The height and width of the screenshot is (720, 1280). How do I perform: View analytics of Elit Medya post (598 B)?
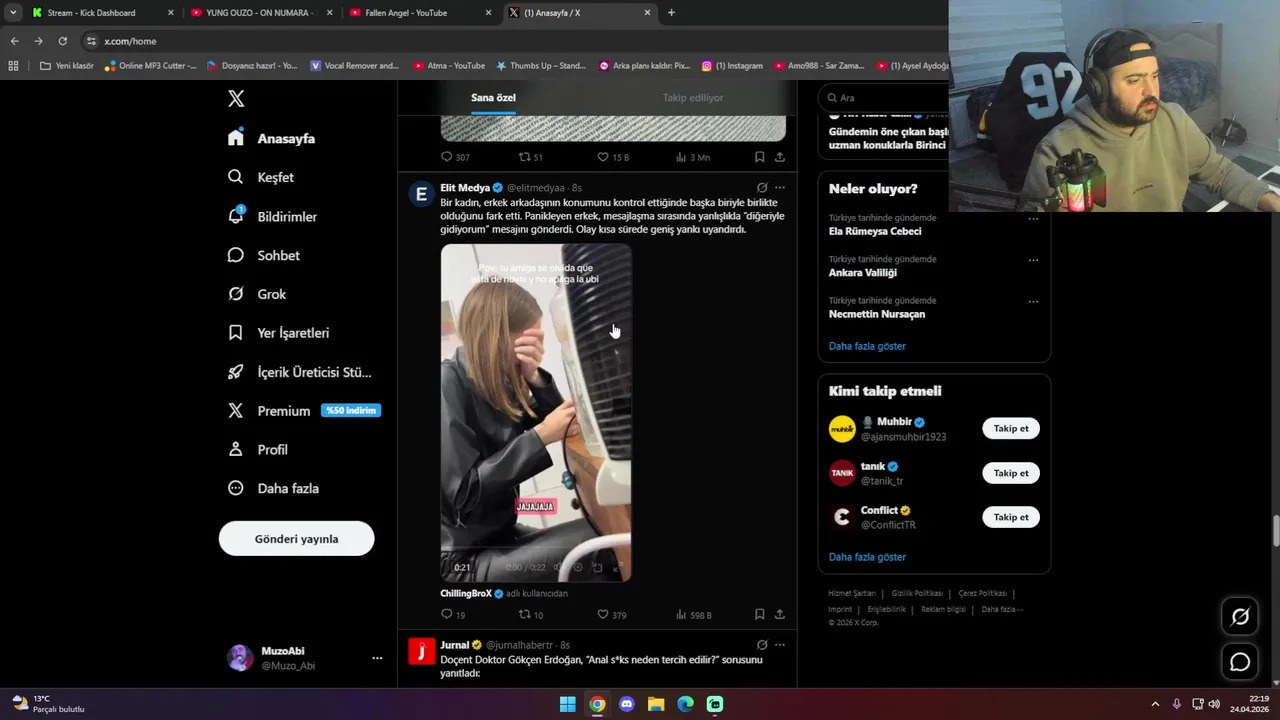click(x=693, y=614)
